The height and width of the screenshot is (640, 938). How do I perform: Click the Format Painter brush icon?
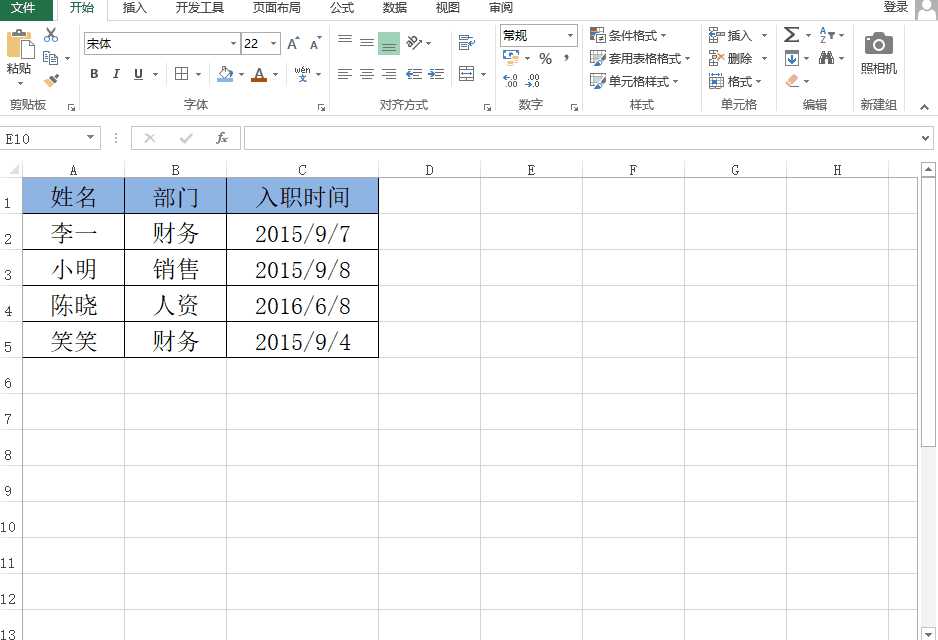[x=51, y=80]
